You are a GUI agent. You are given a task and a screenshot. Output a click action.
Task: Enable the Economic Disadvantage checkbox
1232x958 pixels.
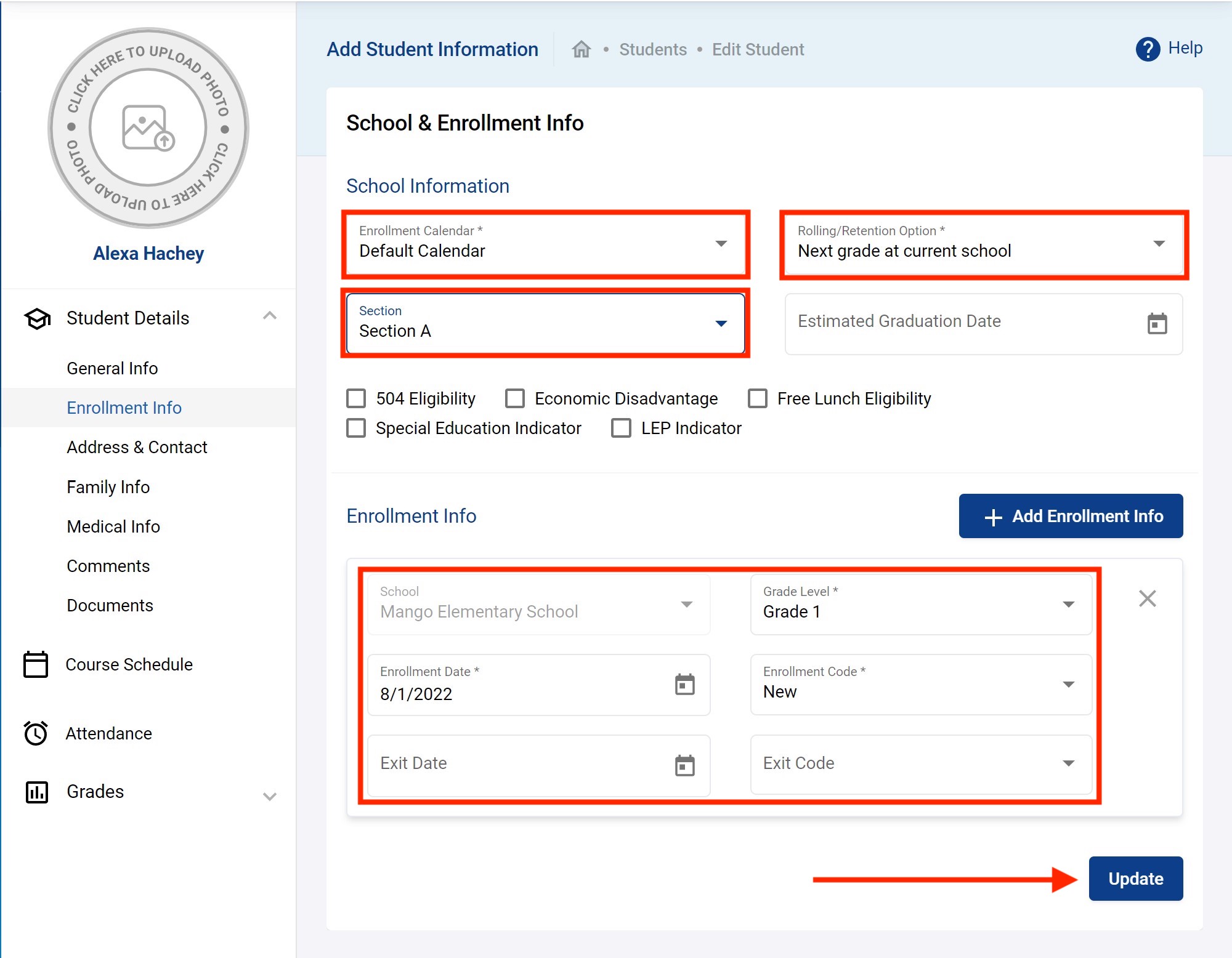point(515,398)
